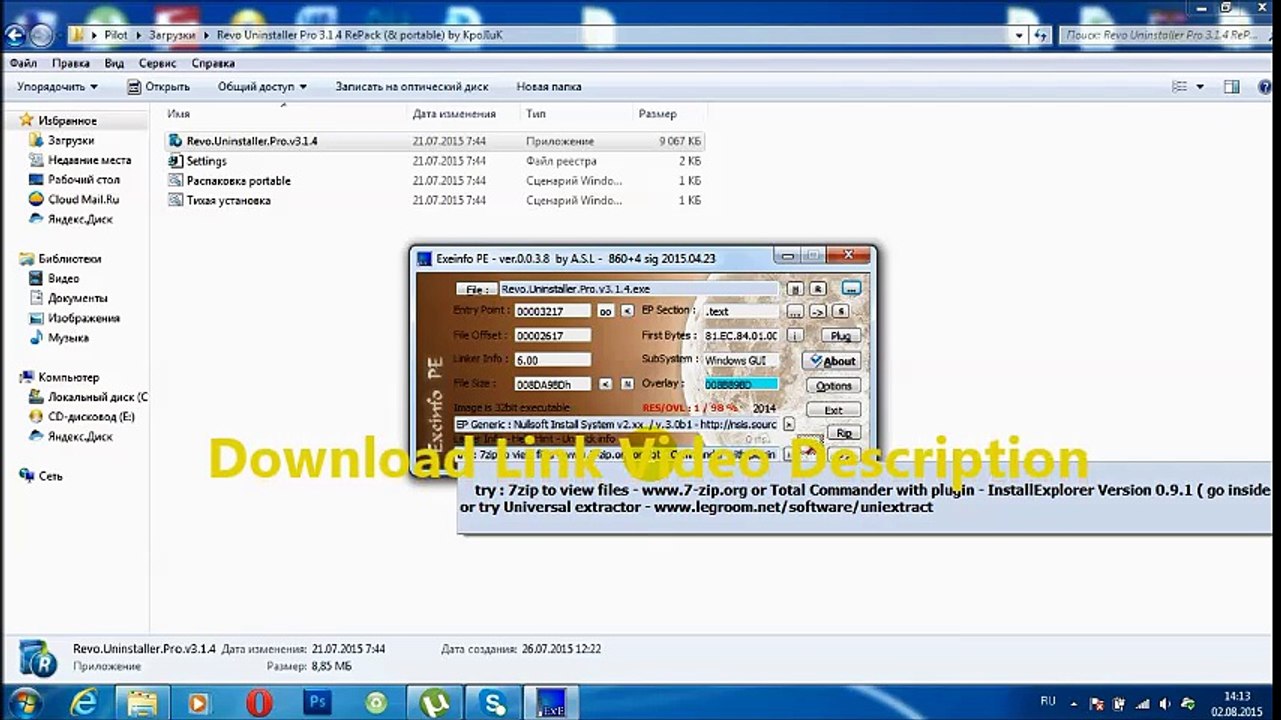Screen dimensions: 1281x720
Task: Click the '->' button beside EP Section
Action: click(817, 311)
